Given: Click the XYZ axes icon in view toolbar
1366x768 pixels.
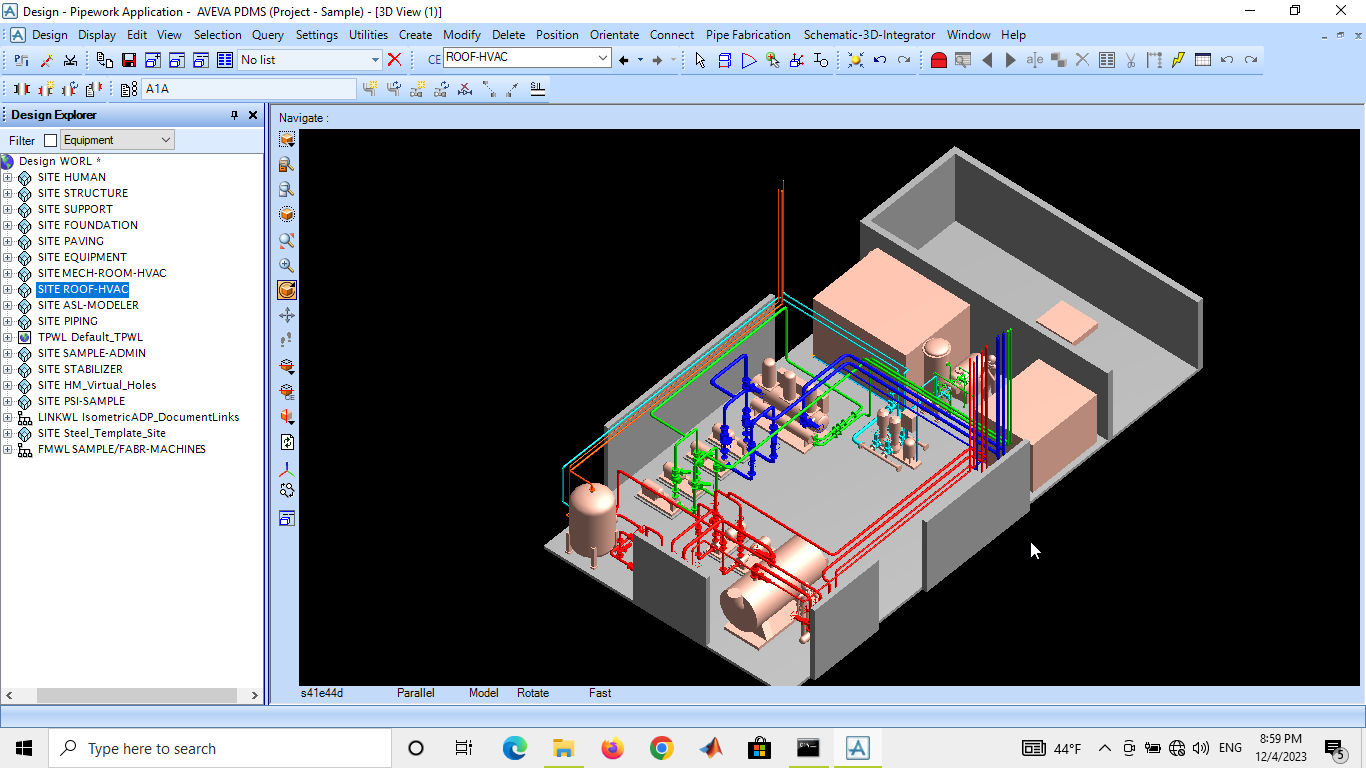Looking at the screenshot, I should tap(287, 468).
